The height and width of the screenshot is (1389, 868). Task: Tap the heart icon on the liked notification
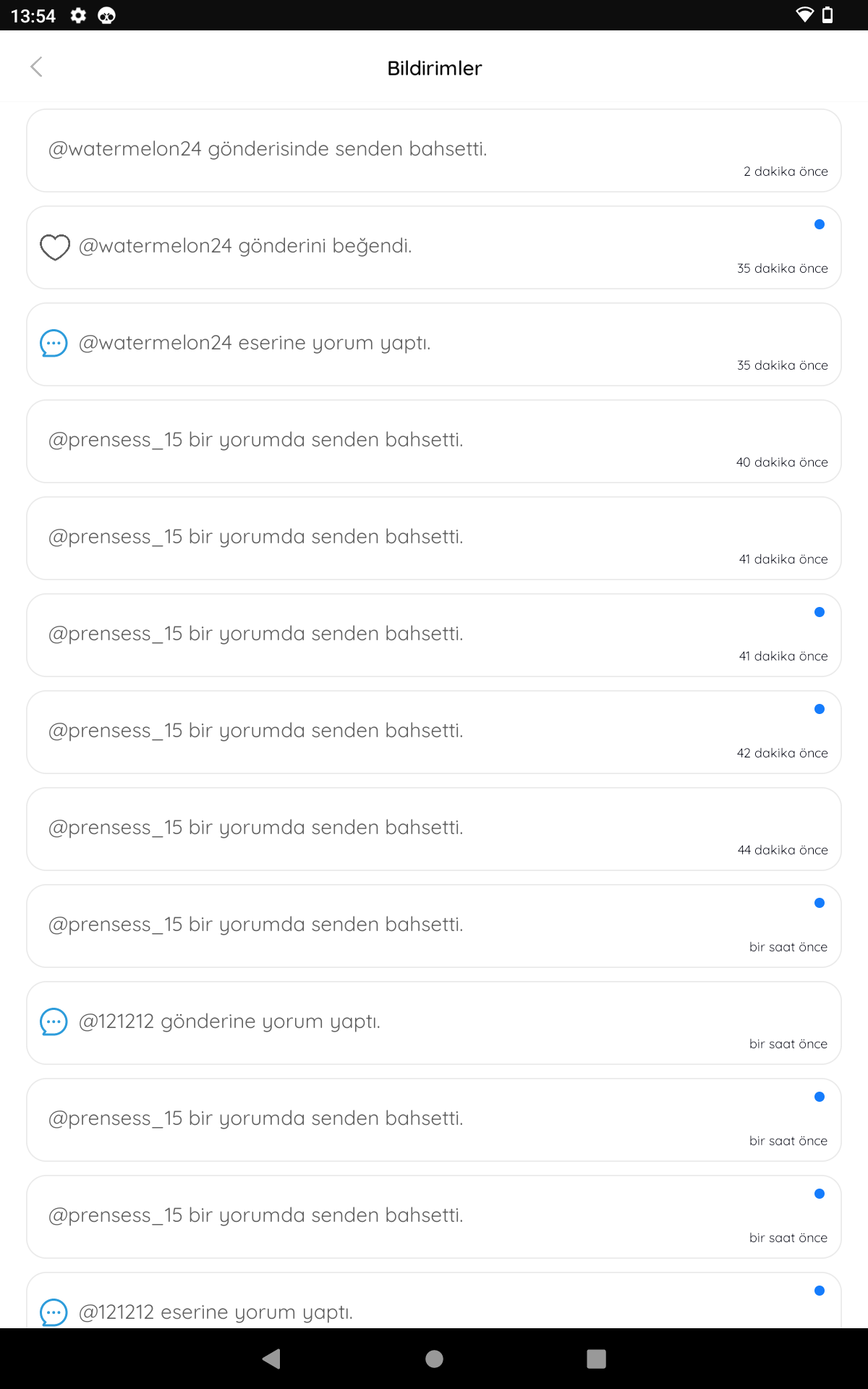[54, 247]
